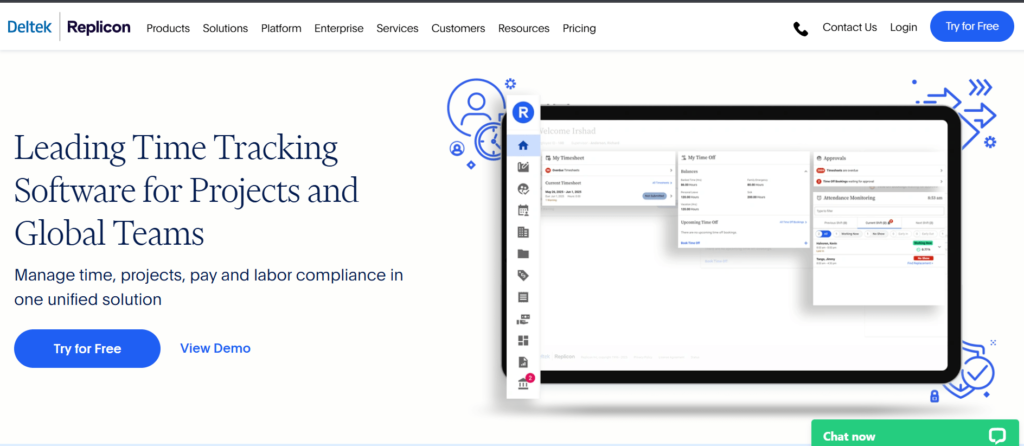Image resolution: width=1024 pixels, height=446 pixels.
Task: Collapse the Balances section chevron
Action: 806,171
